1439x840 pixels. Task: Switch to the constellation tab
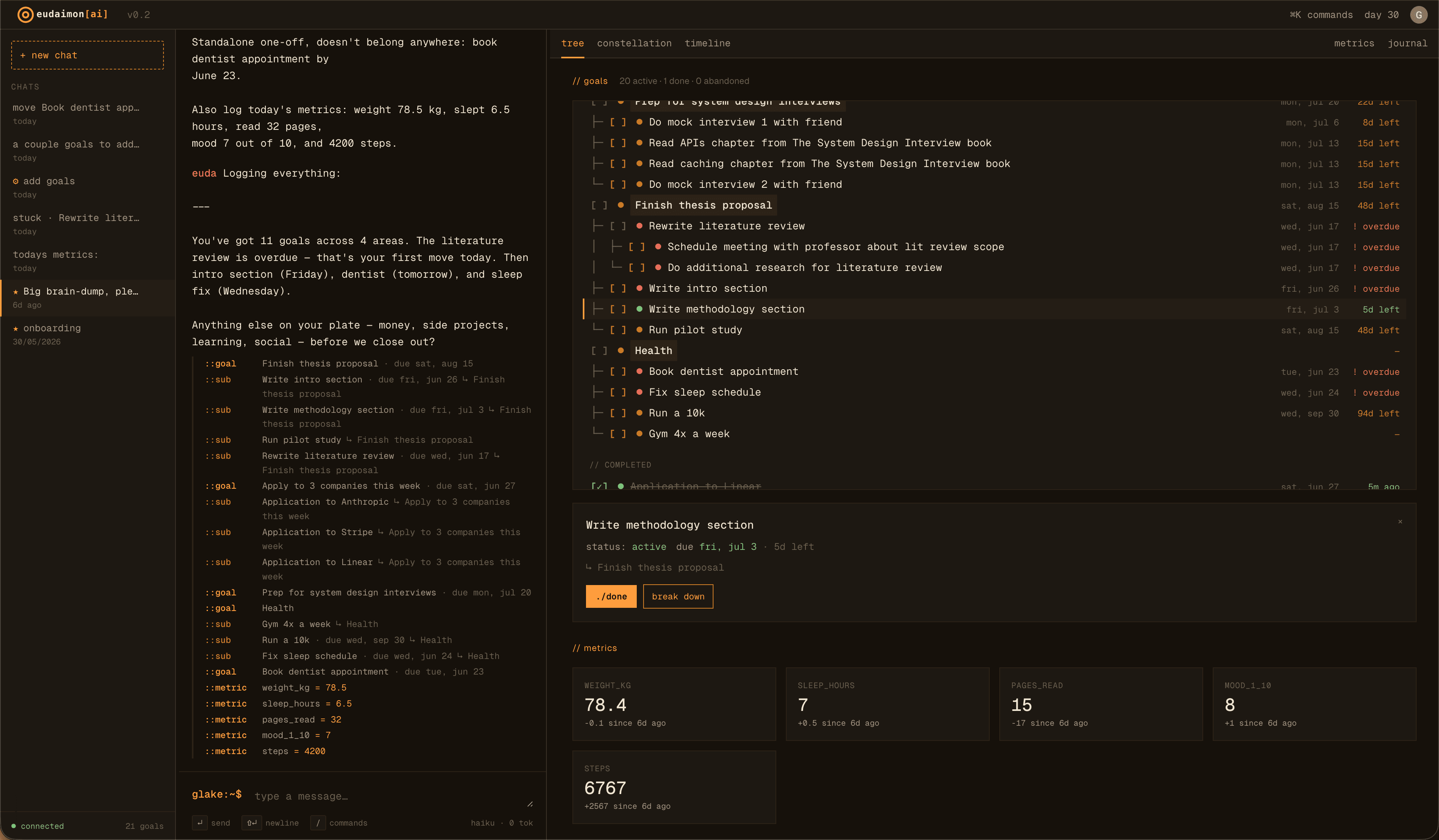pyautogui.click(x=634, y=44)
